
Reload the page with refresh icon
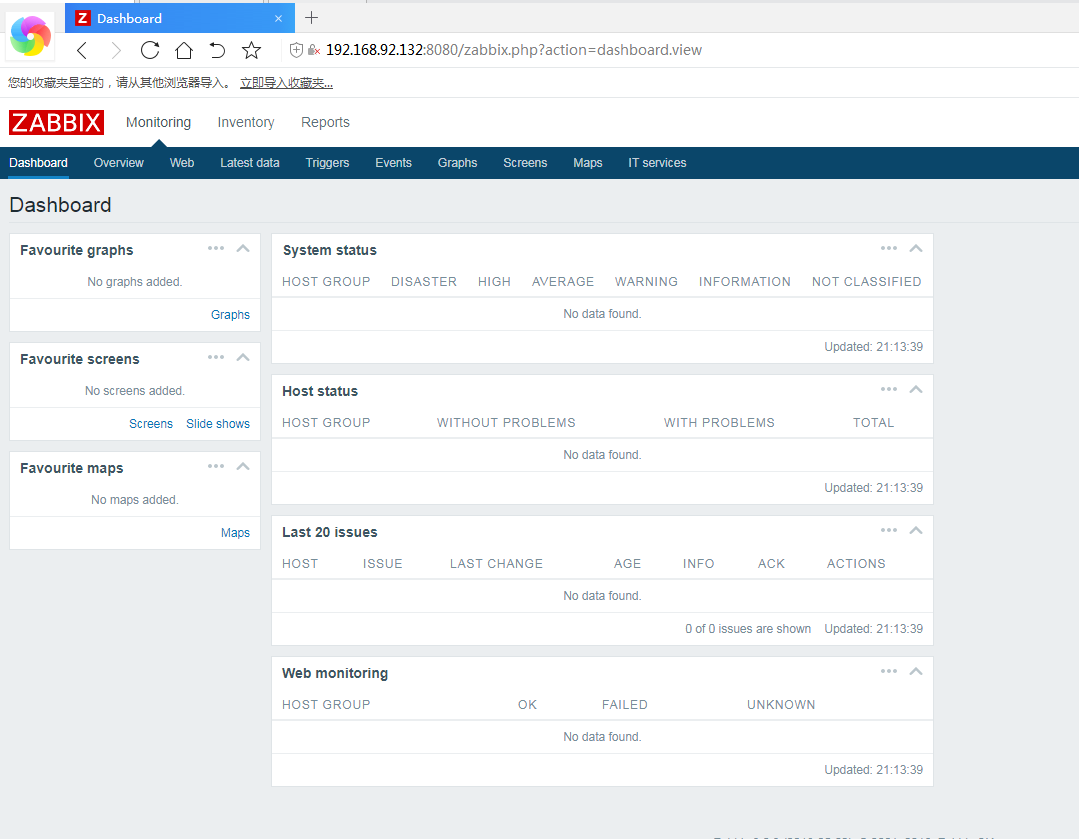[x=149, y=50]
